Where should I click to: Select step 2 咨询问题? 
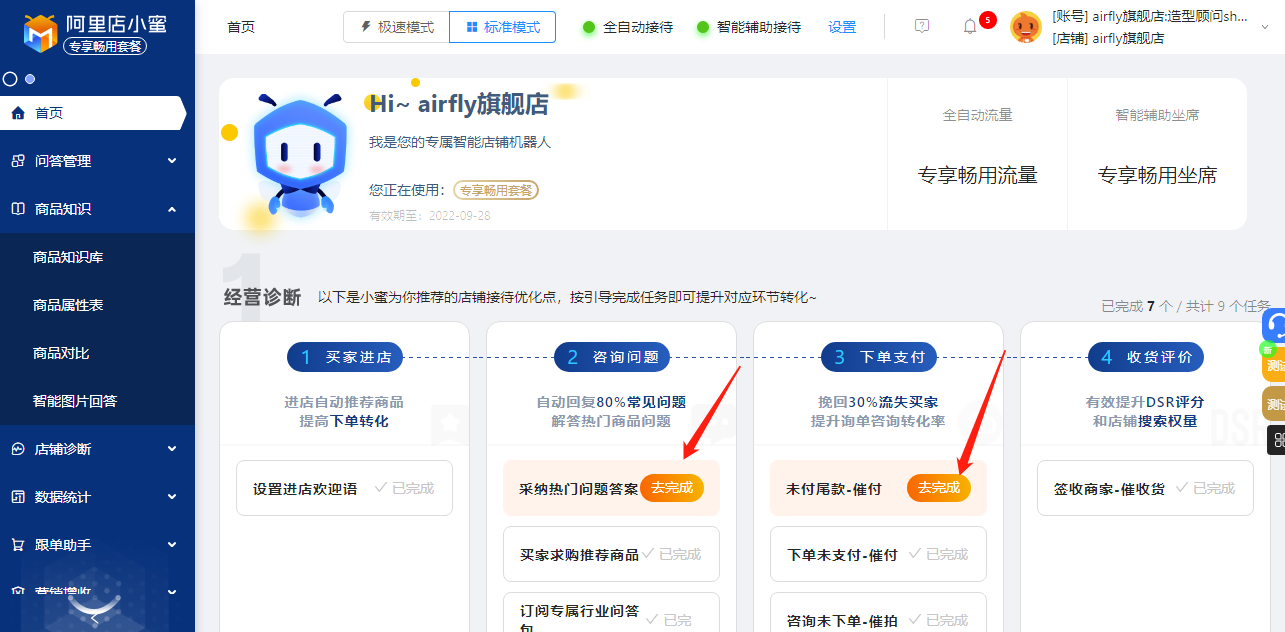tap(612, 357)
